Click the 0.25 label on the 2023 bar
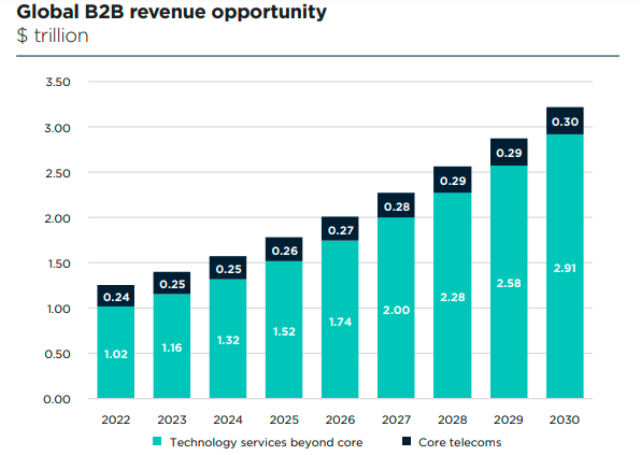Image resolution: width=640 pixels, height=455 pixels. (172, 284)
